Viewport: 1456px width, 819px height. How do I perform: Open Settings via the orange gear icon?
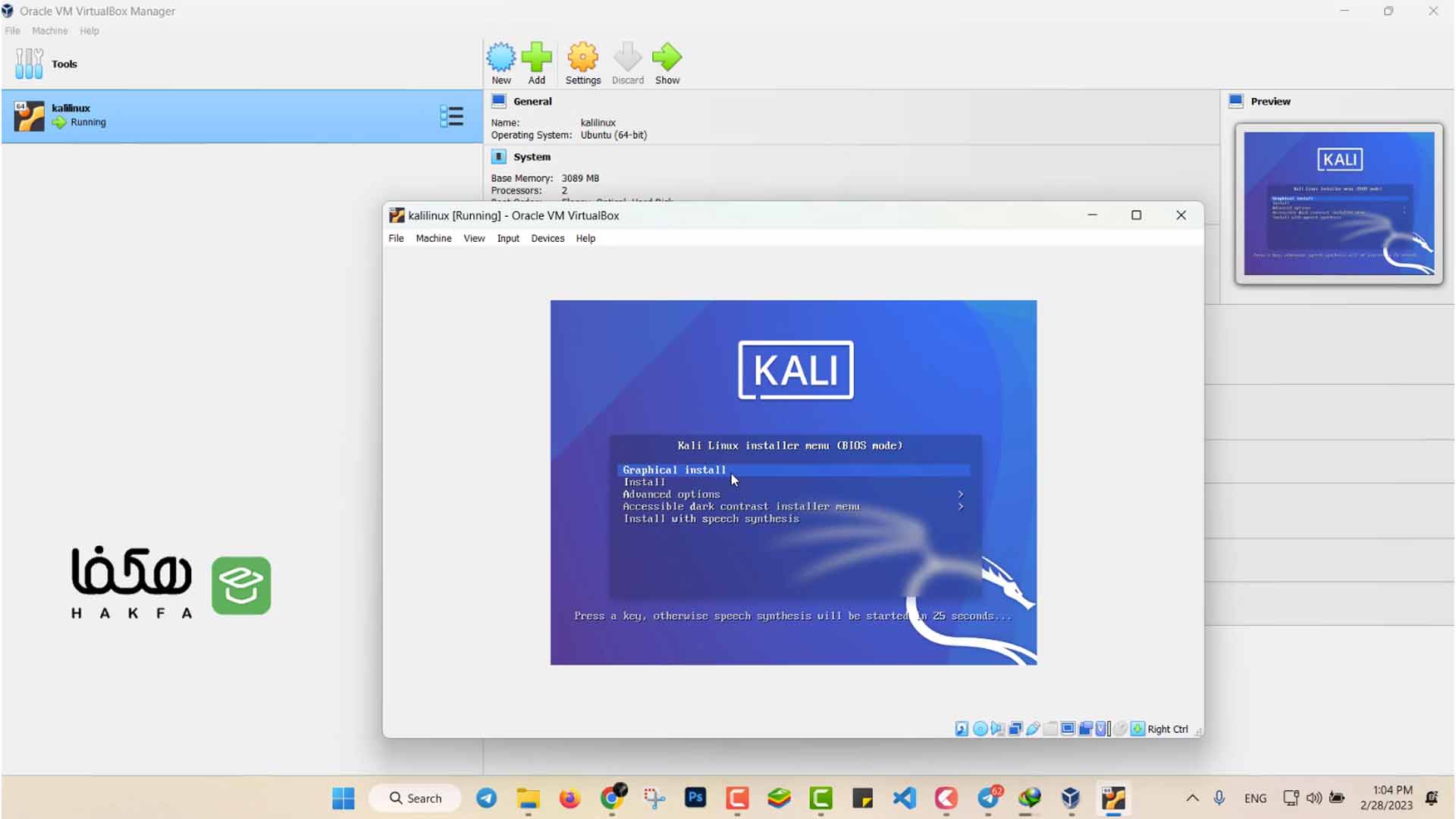point(583,57)
